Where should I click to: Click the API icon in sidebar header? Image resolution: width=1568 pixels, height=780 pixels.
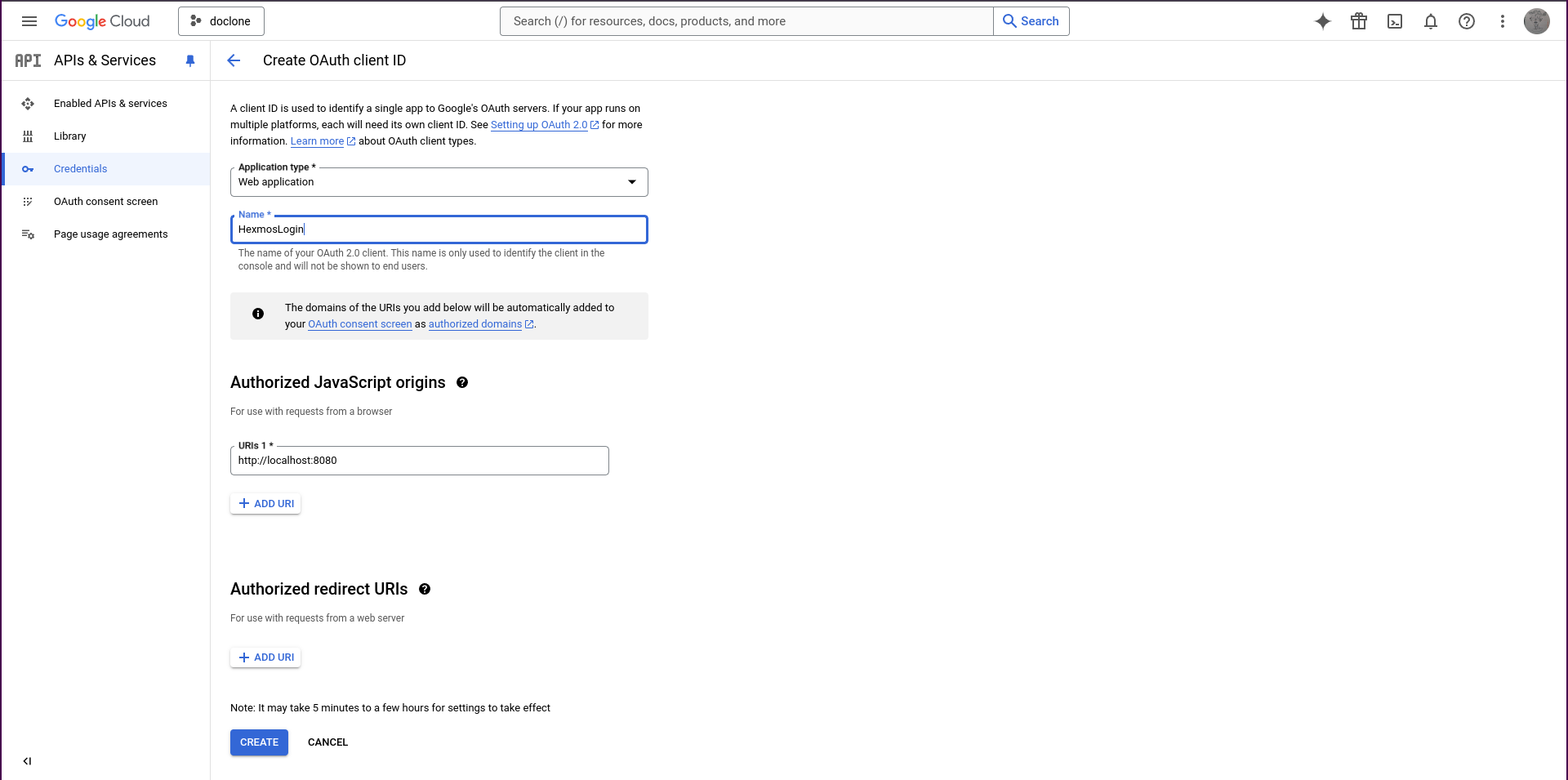[x=28, y=60]
